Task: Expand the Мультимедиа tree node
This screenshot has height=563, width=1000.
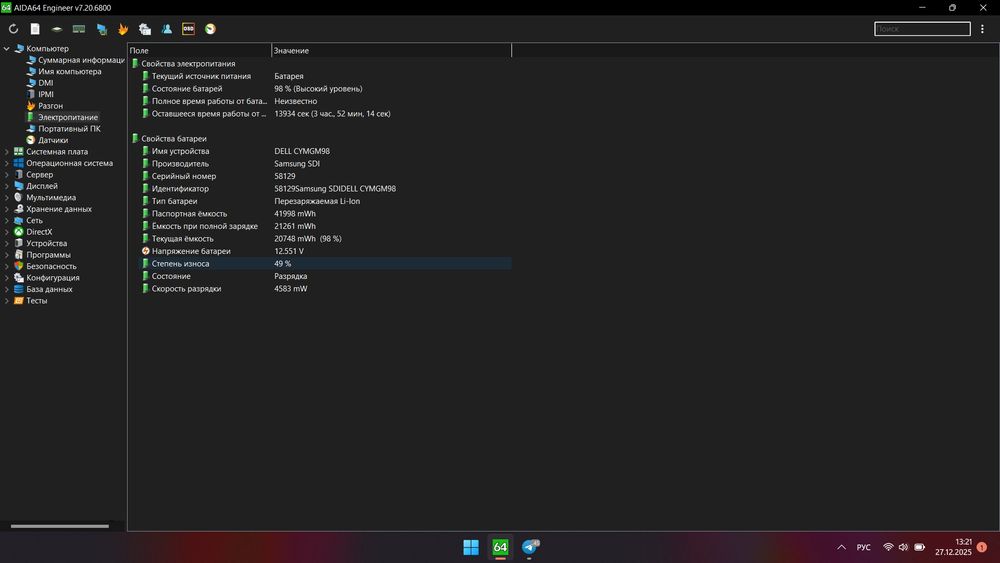Action: click(6, 198)
